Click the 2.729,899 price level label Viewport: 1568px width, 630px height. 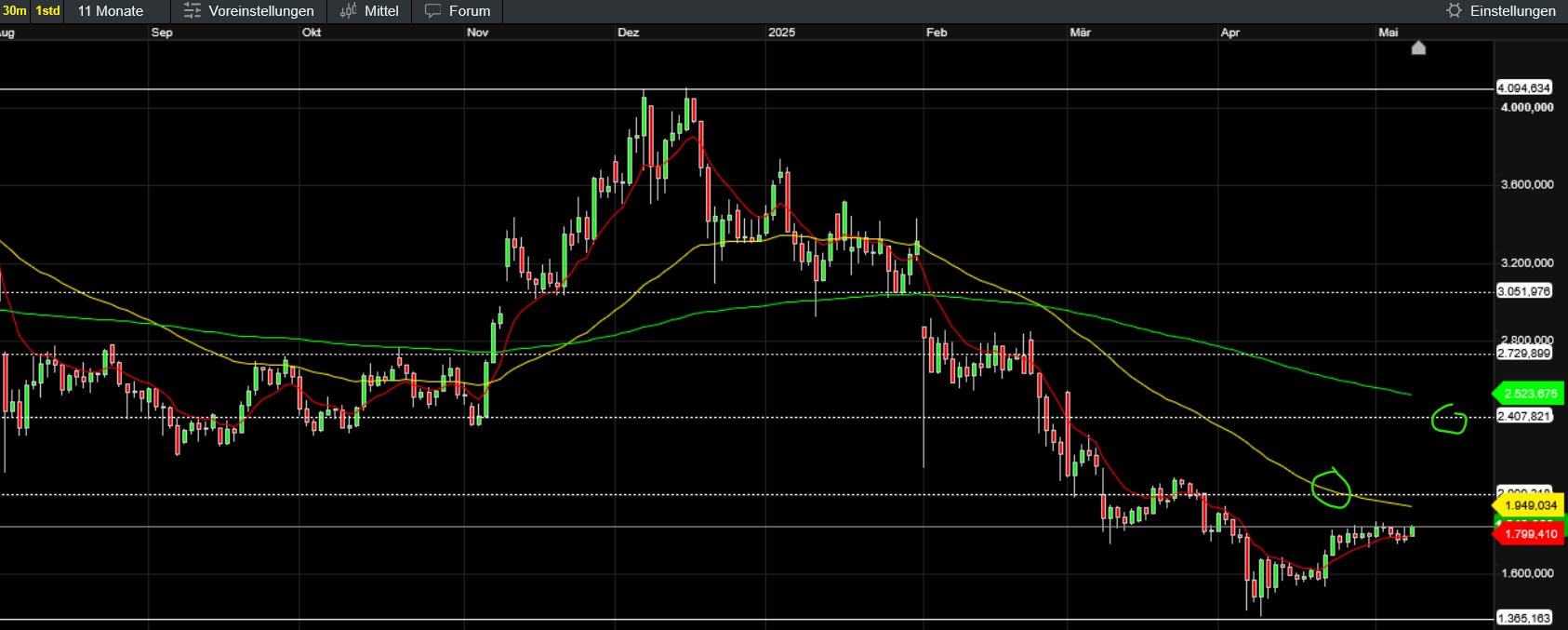(x=1524, y=354)
